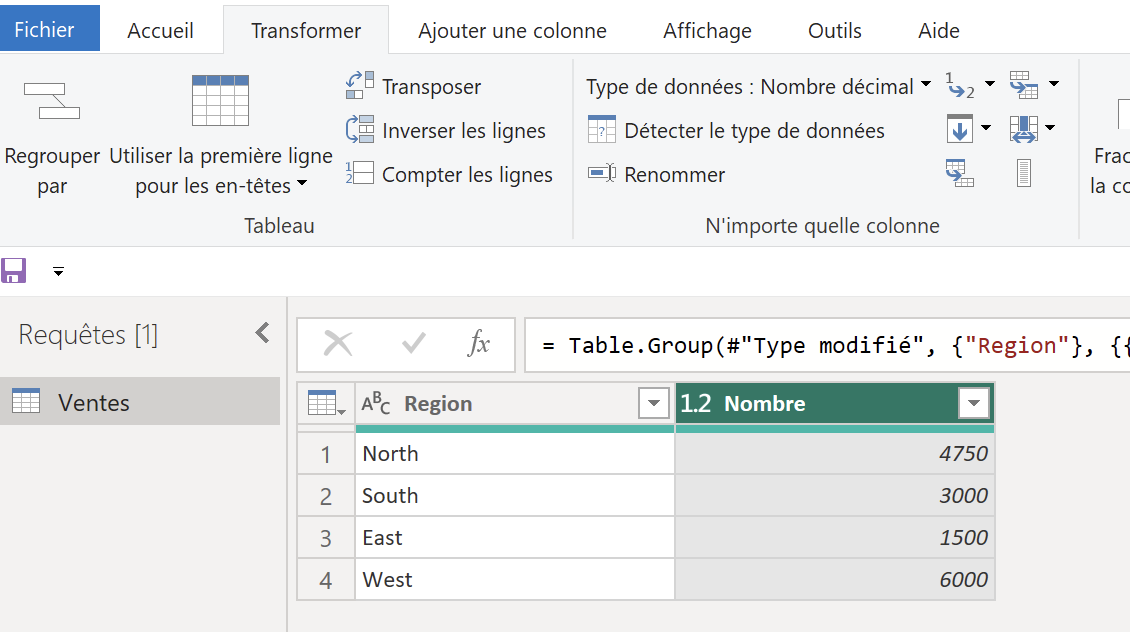Click the Regrouper par icon

pos(52,101)
